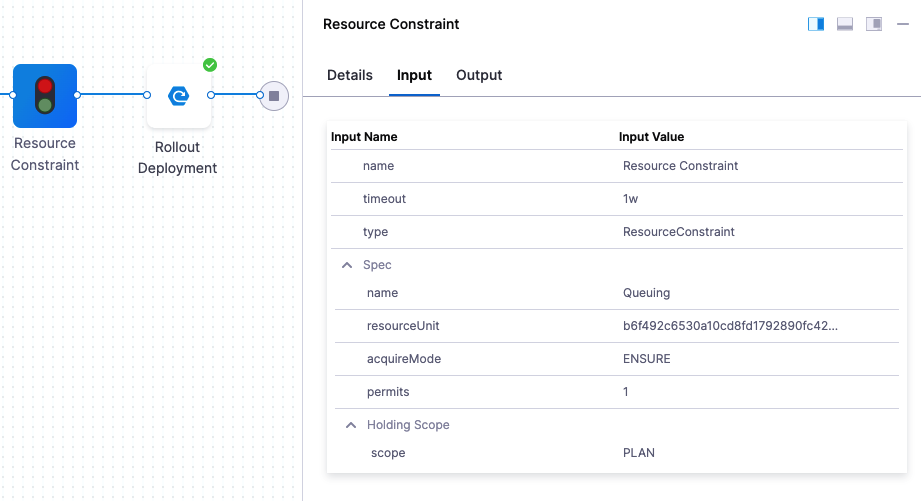Switch to floating panel layout
Viewport: 921px width, 501px height.
tap(874, 24)
